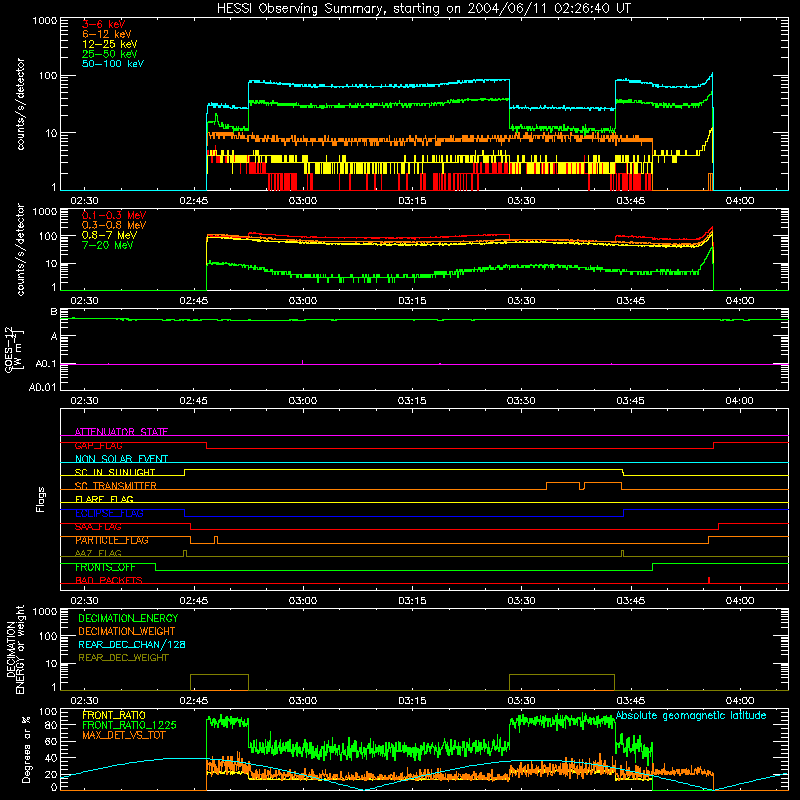800x800 pixels.
Task: Click the cyan count peak before 04:00
Action: coord(712,74)
